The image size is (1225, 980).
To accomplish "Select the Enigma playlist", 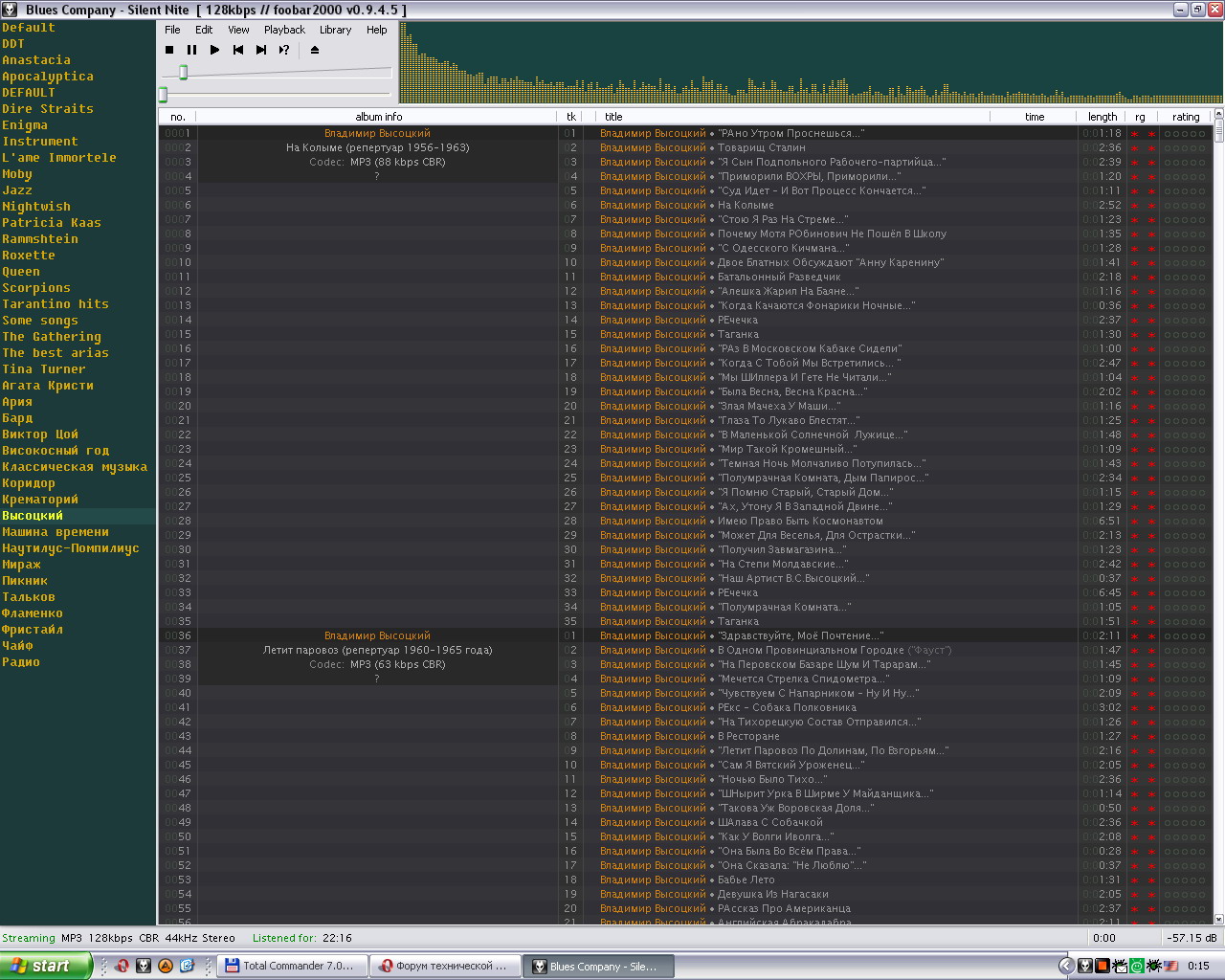I will 25,125.
